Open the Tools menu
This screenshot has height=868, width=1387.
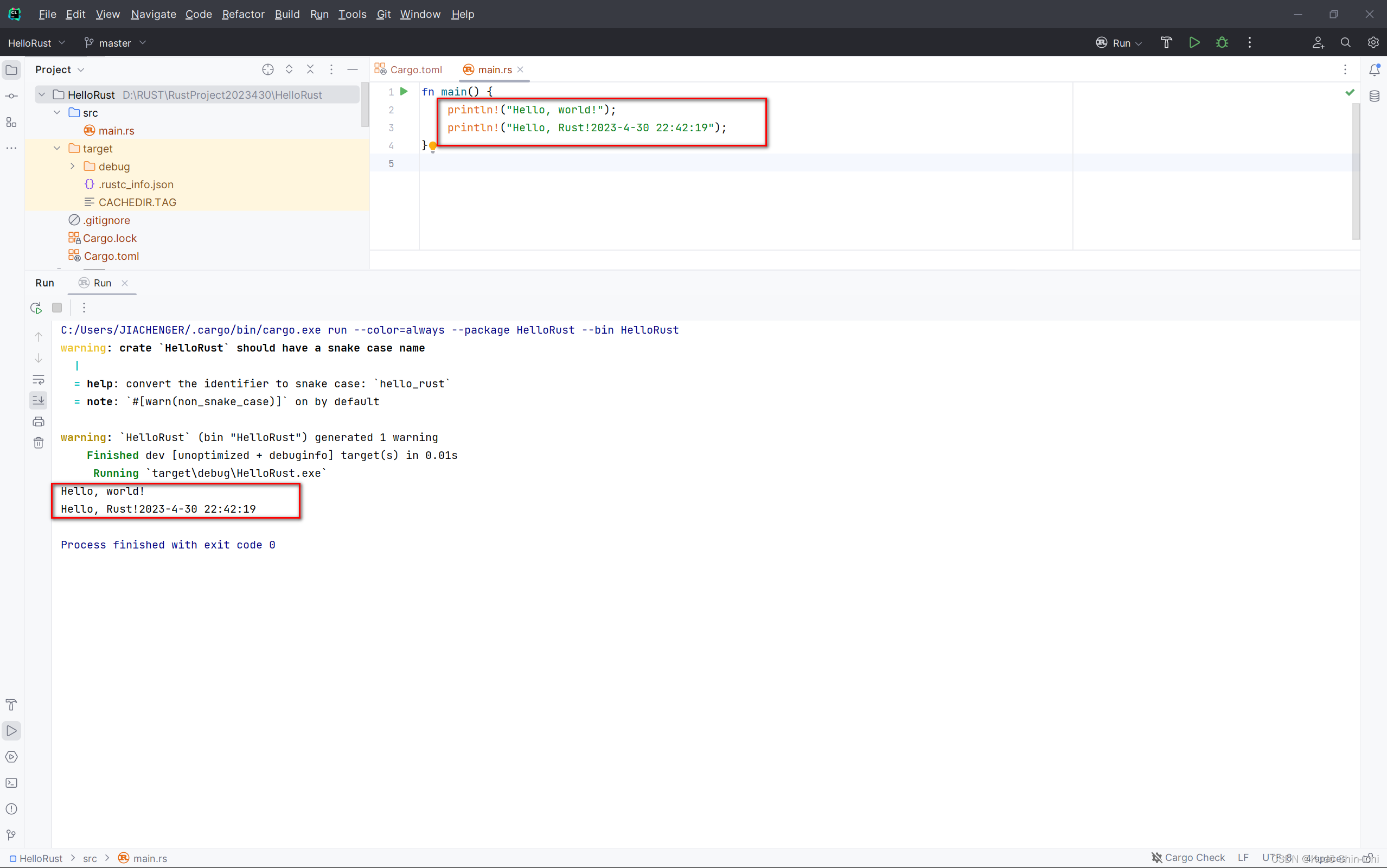(x=353, y=14)
